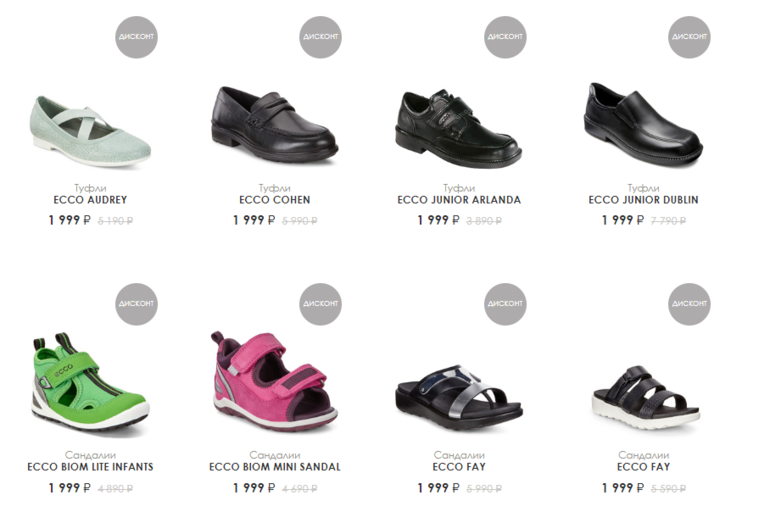Open the ECCO JUNIOR ARLANDA velcro shoe image

pos(459,129)
